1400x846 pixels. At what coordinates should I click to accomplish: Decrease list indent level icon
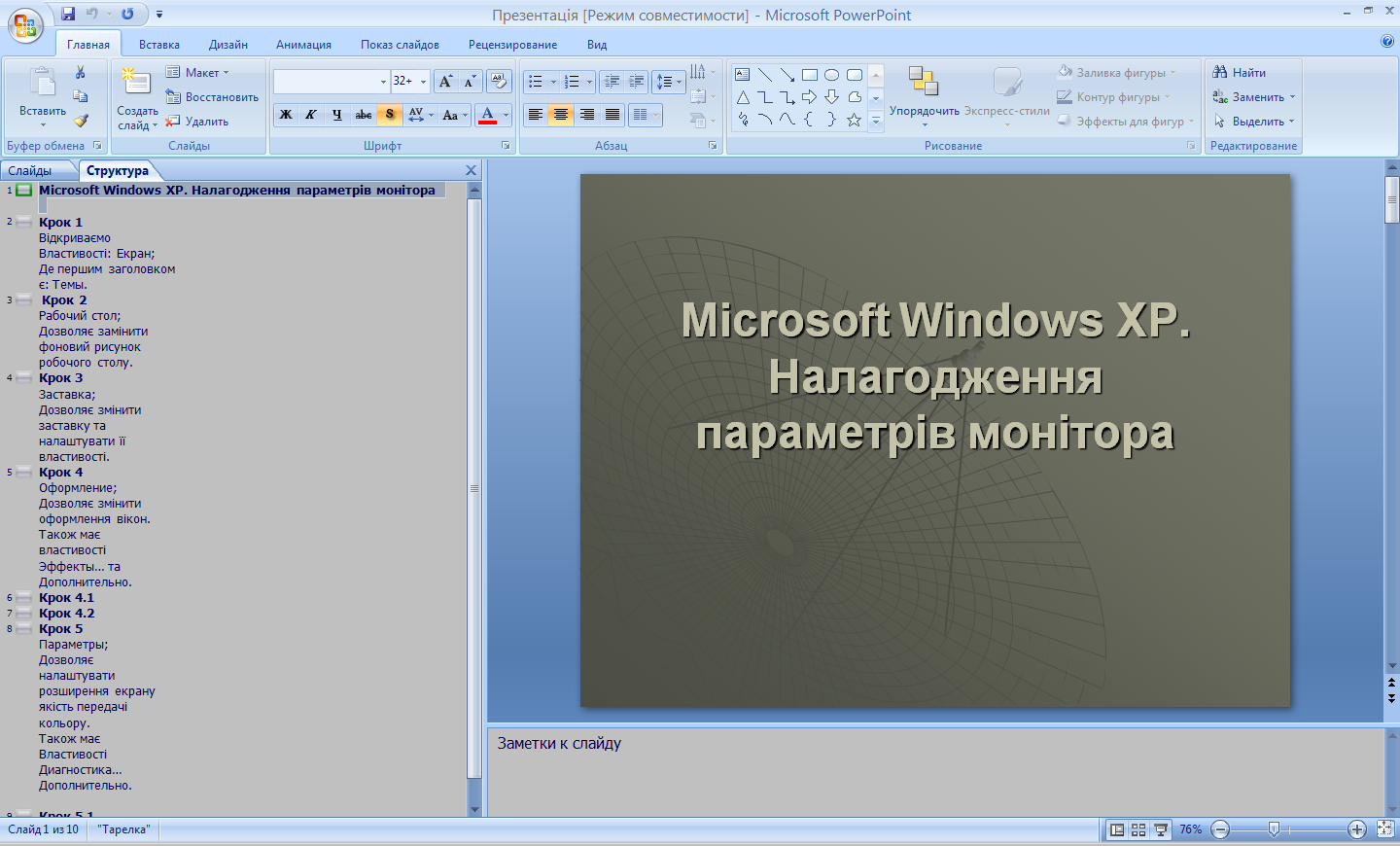point(612,82)
